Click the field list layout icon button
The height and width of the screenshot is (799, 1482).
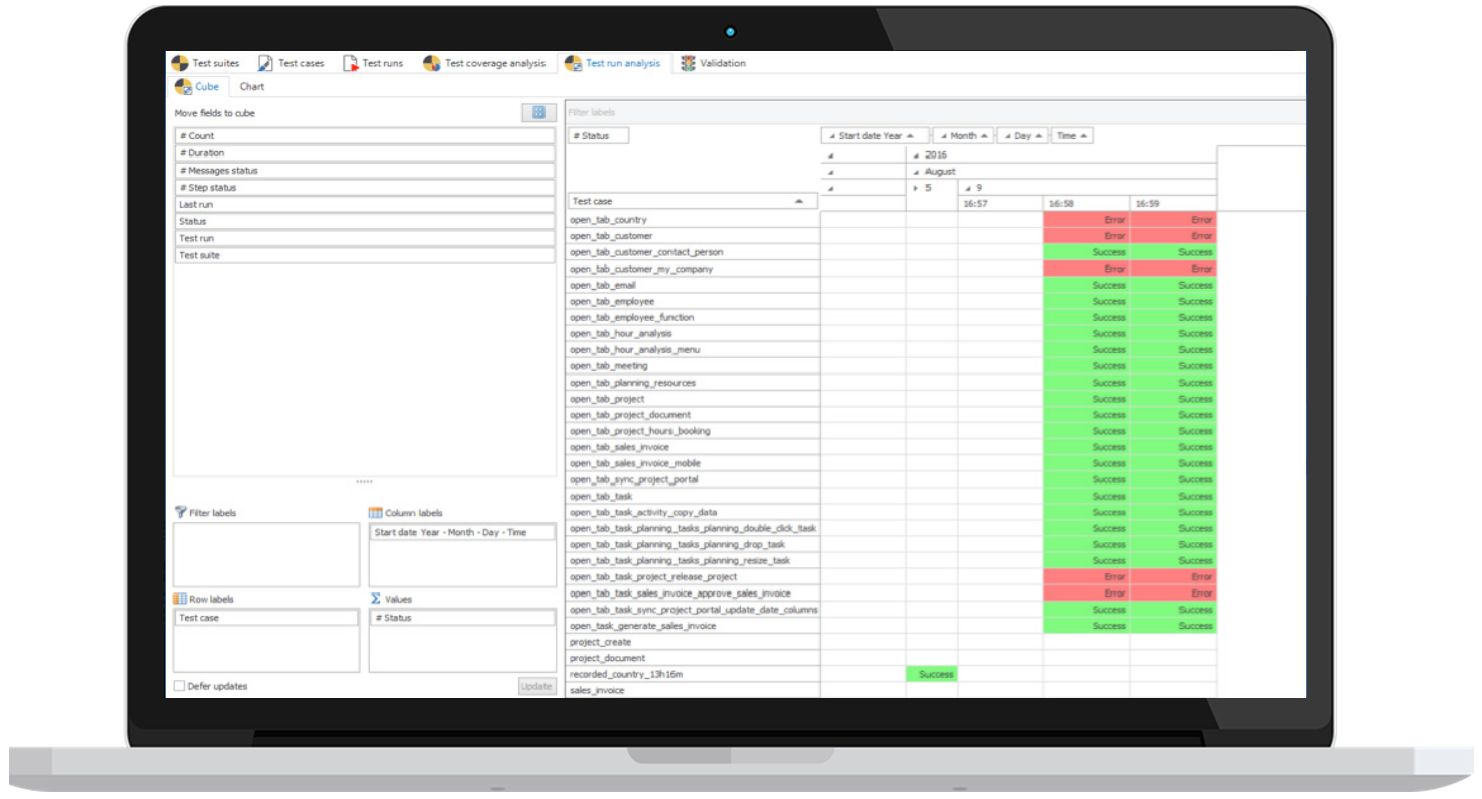pos(538,113)
